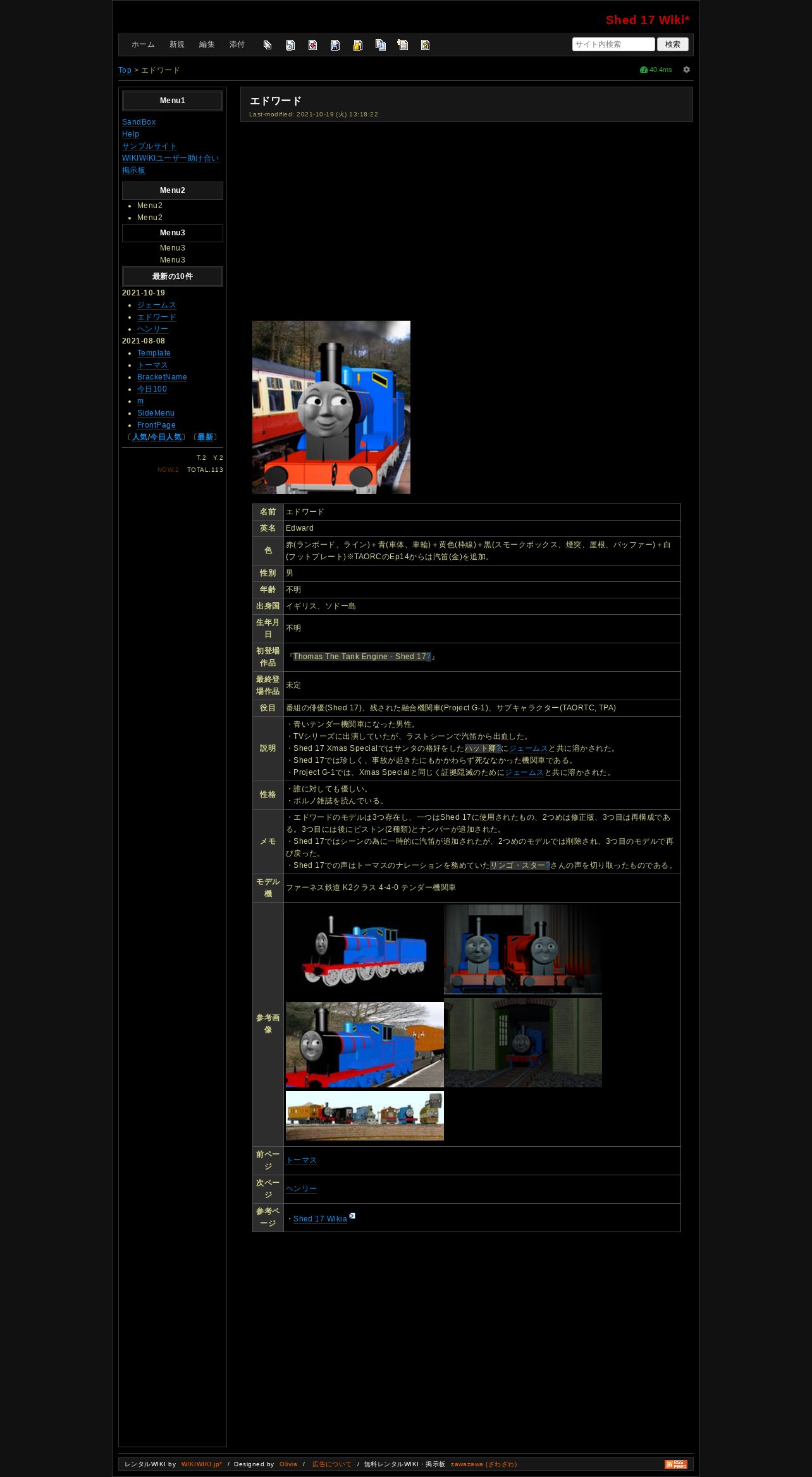Click 今日人気 today's popular link

(x=166, y=437)
